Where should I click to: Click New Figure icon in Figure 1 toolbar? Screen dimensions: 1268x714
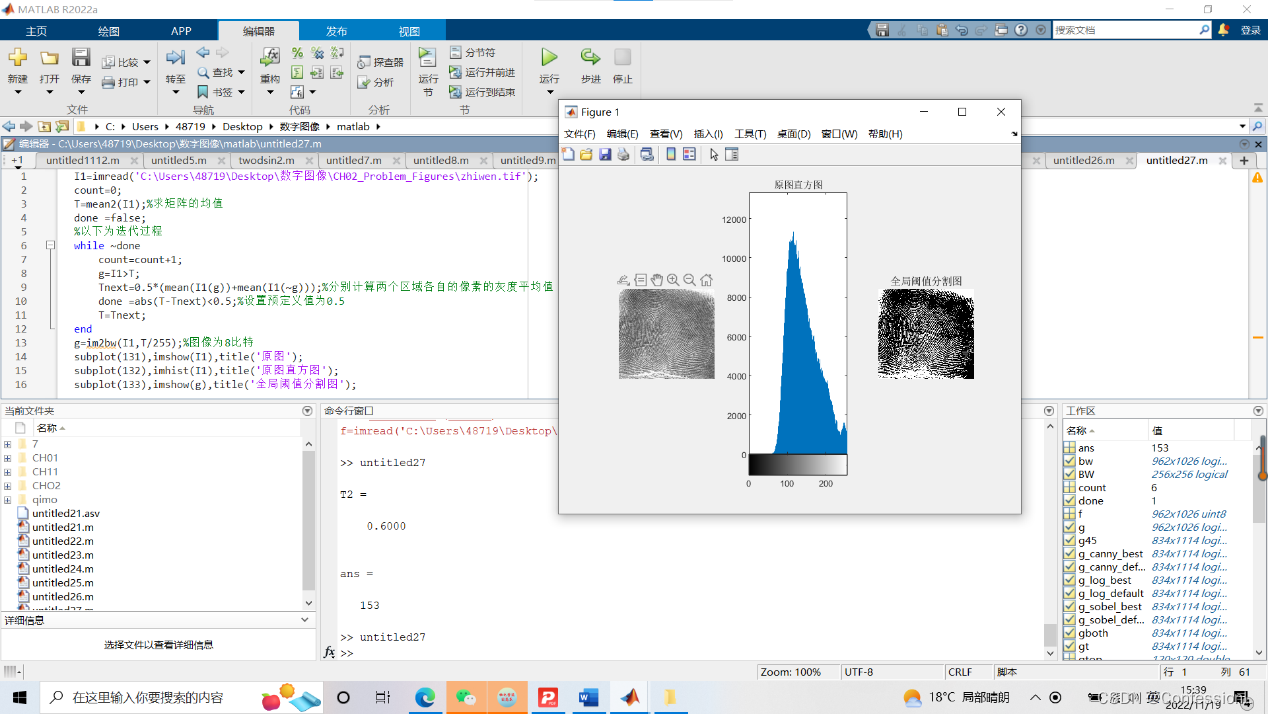point(568,154)
